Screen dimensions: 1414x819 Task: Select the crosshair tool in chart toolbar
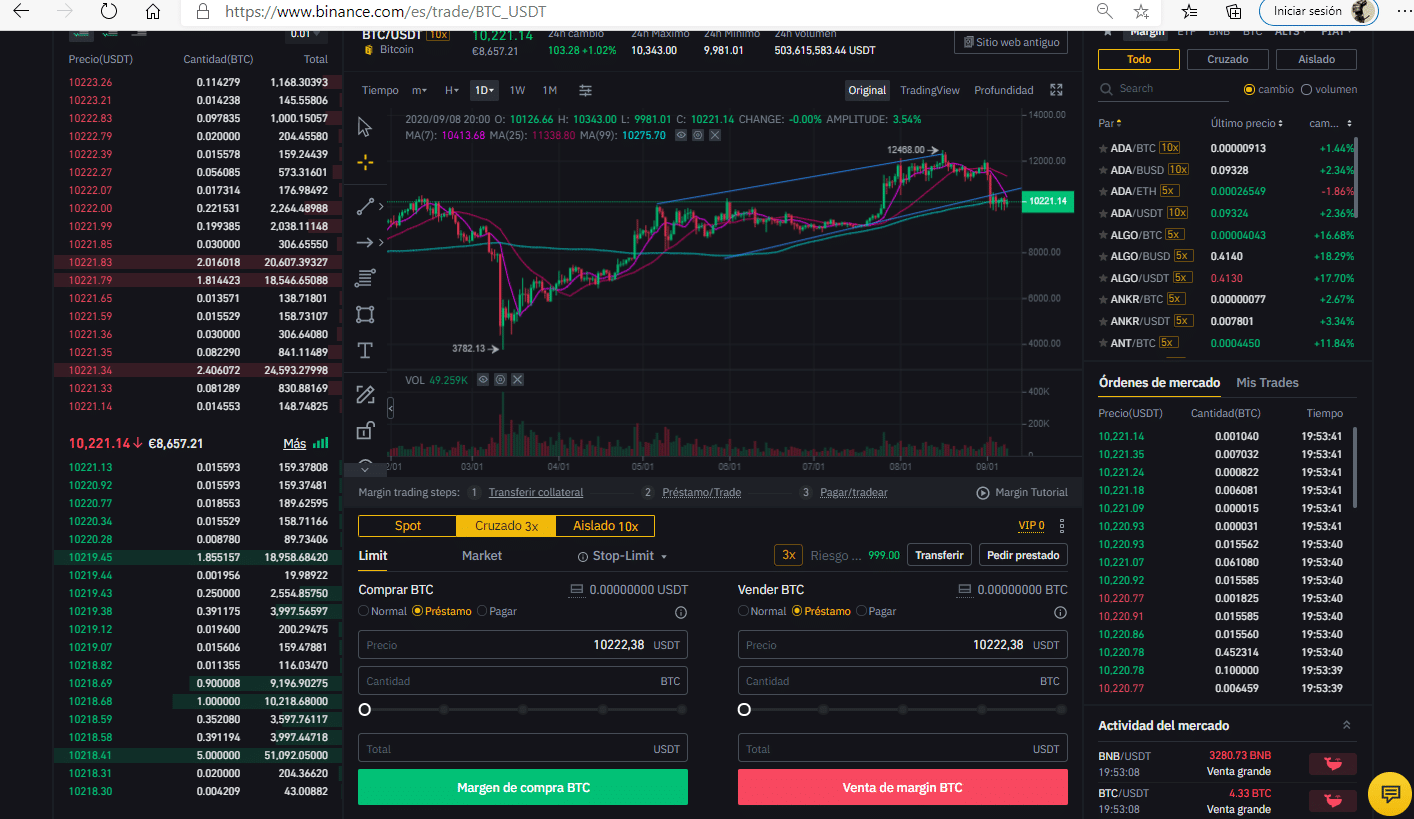coord(365,162)
